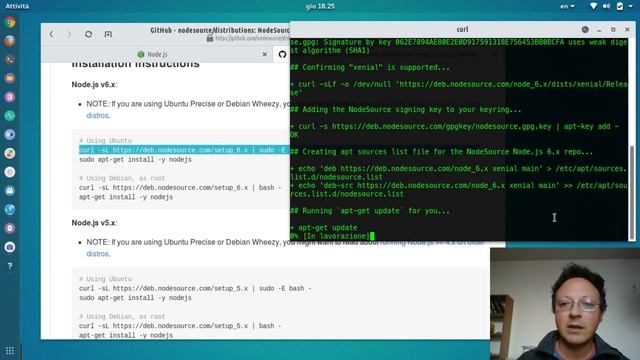Click terminal line '## Confirming "xenial" is supported...'
This screenshot has height=360, width=640.
coord(370,67)
